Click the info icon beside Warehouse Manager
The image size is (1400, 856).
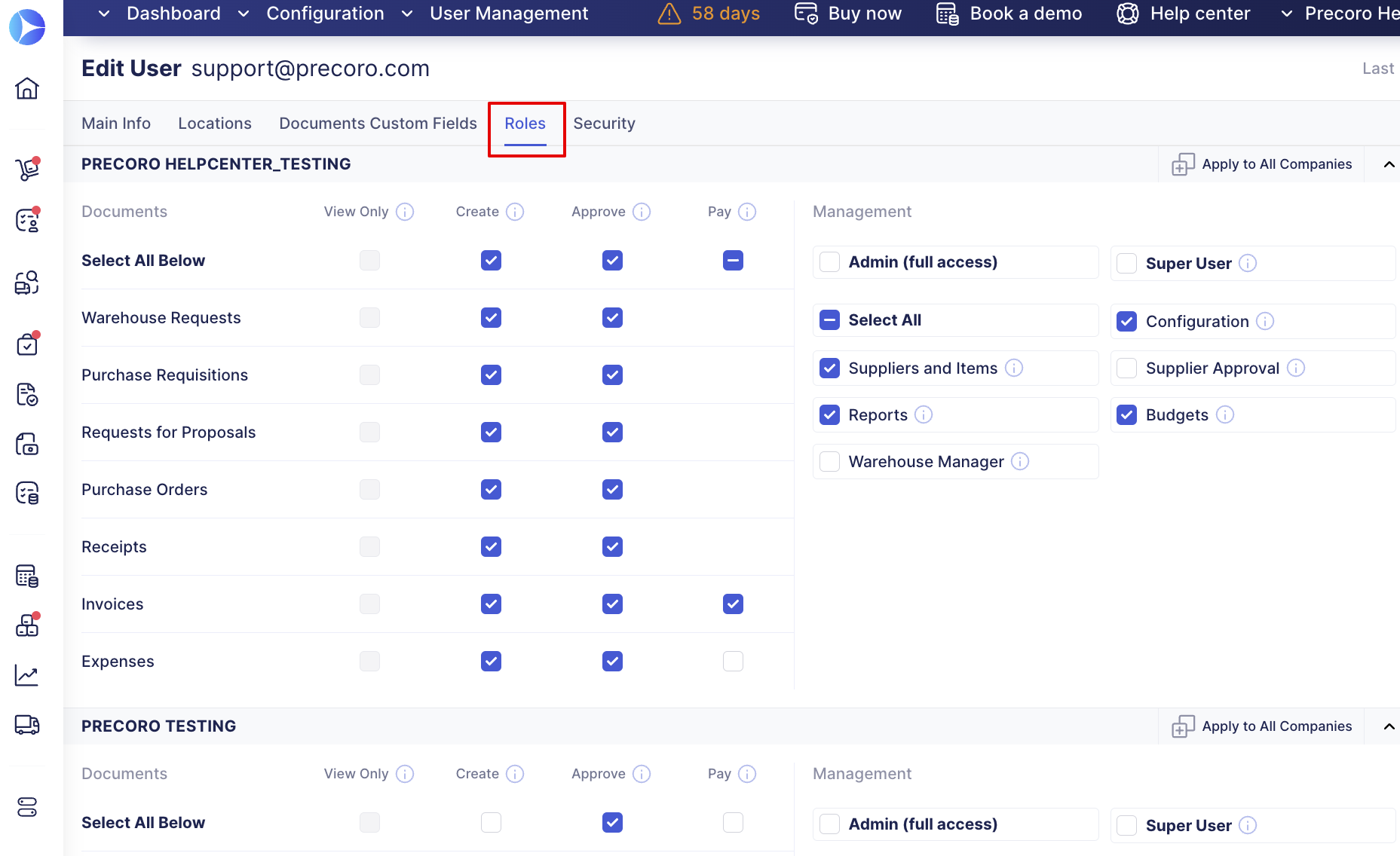pos(1020,461)
